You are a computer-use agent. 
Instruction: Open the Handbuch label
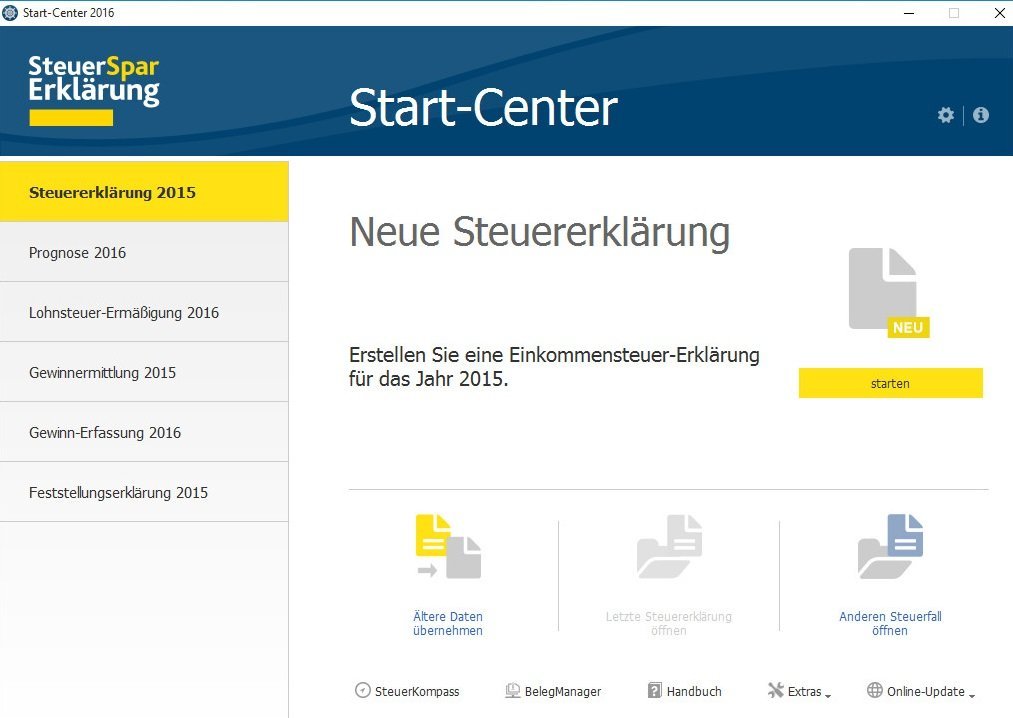point(694,692)
